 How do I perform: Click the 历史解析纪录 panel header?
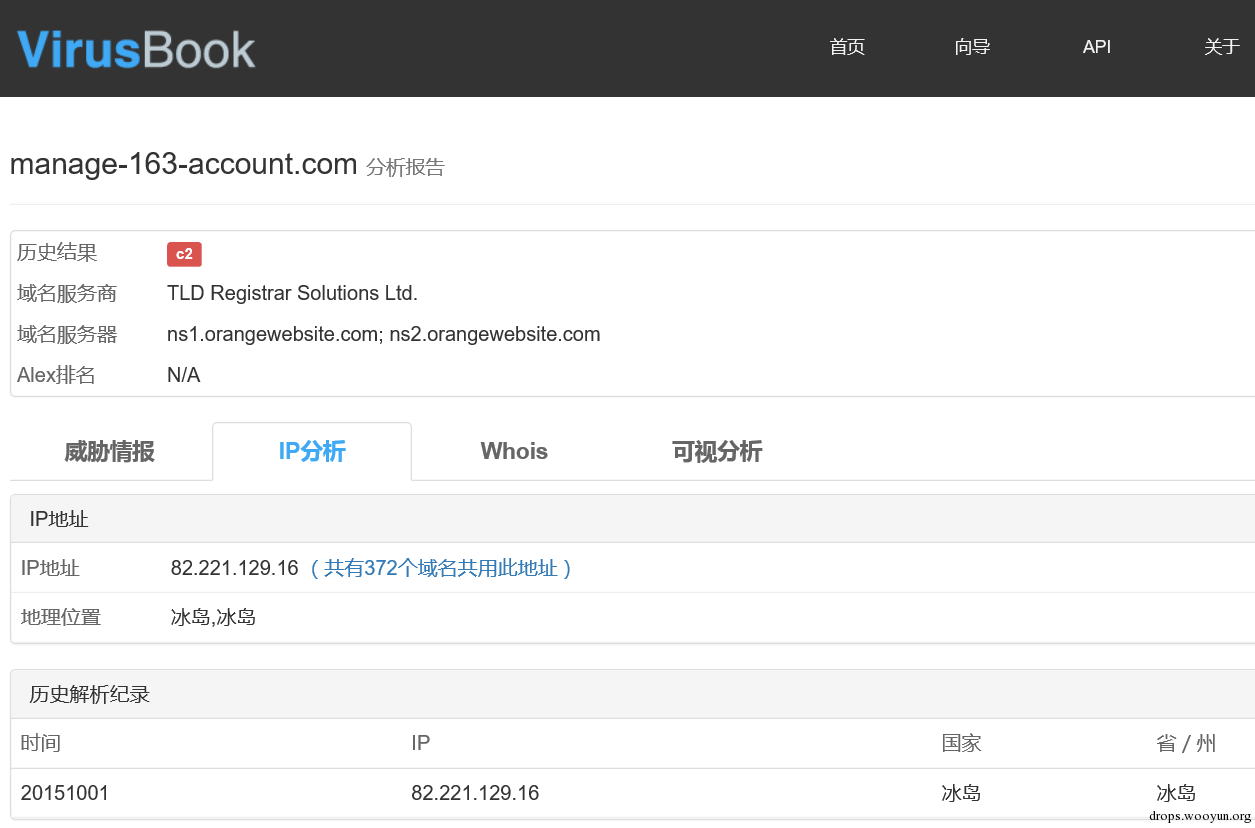click(x=632, y=694)
